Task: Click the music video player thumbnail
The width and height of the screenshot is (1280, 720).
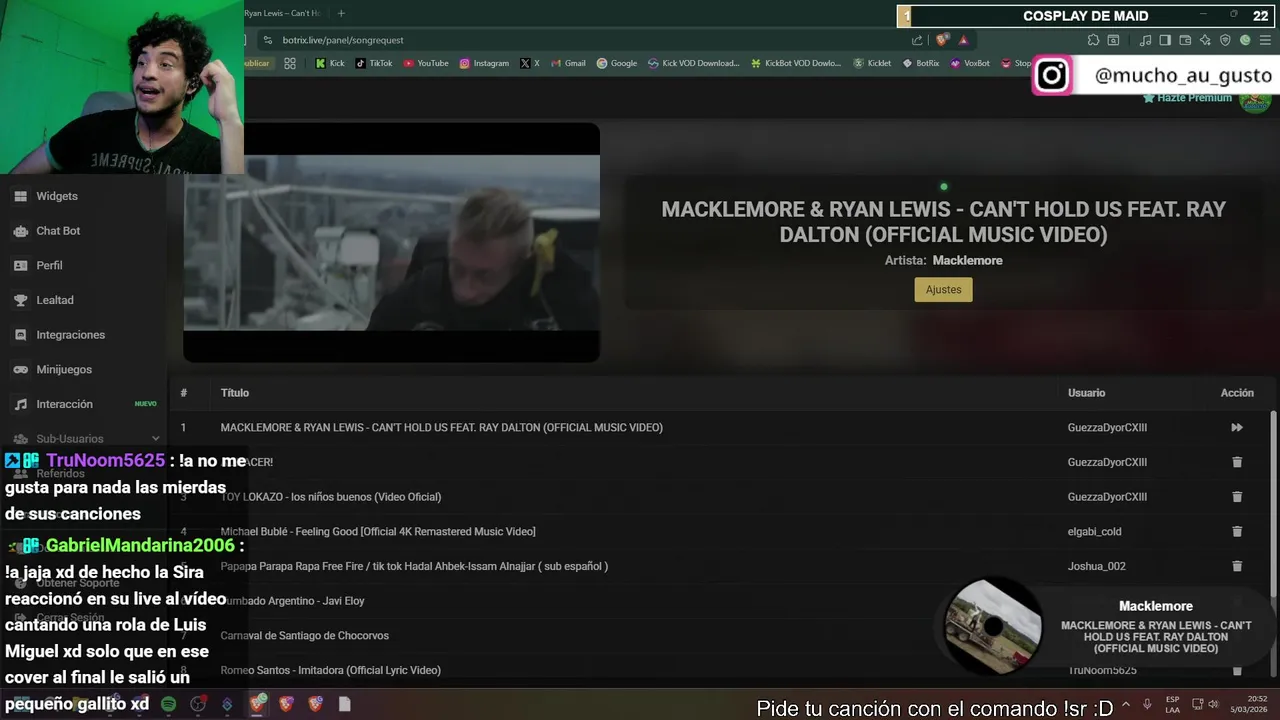Action: pos(392,242)
